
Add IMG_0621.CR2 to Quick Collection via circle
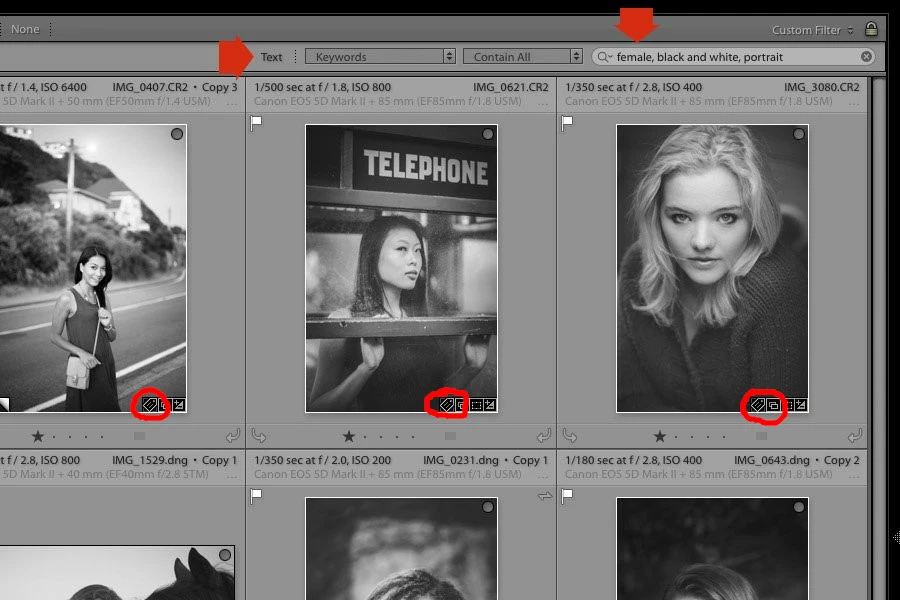point(488,134)
